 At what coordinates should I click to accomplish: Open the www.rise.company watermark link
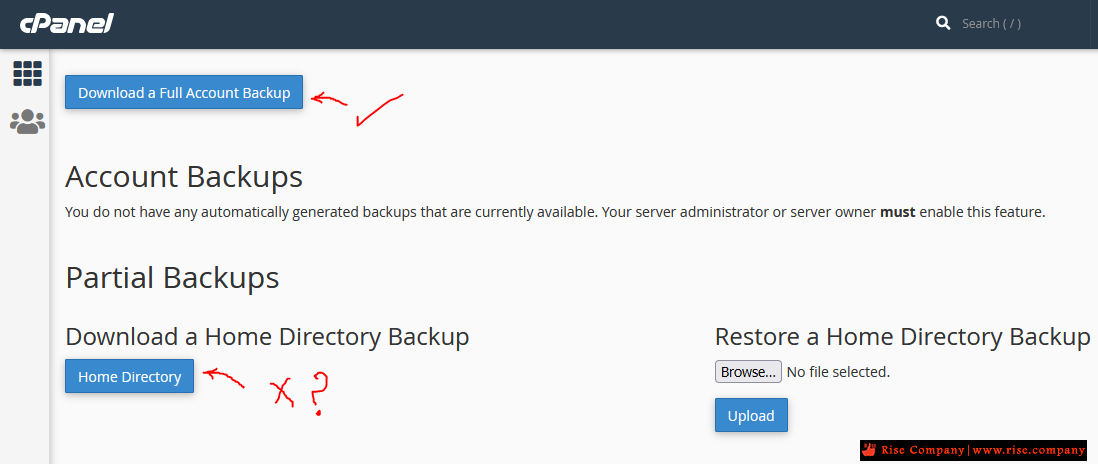1029,450
